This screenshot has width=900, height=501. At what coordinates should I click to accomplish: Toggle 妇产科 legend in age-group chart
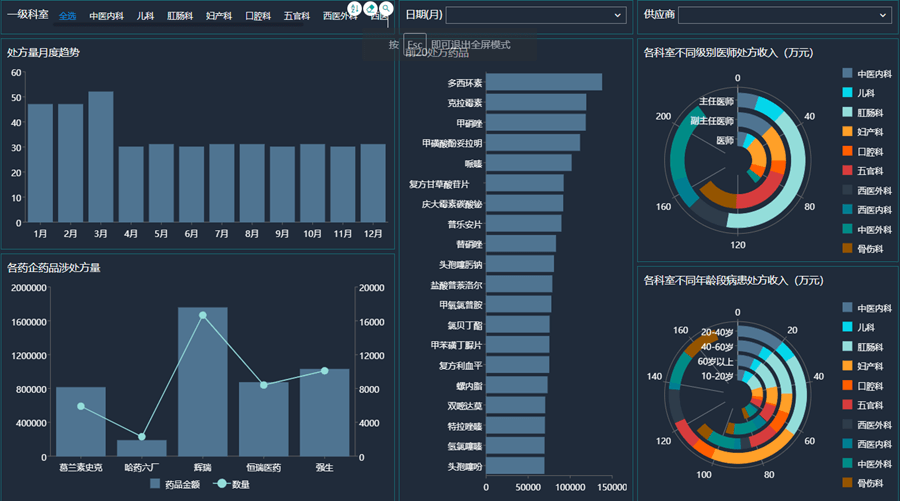pyautogui.click(x=848, y=366)
